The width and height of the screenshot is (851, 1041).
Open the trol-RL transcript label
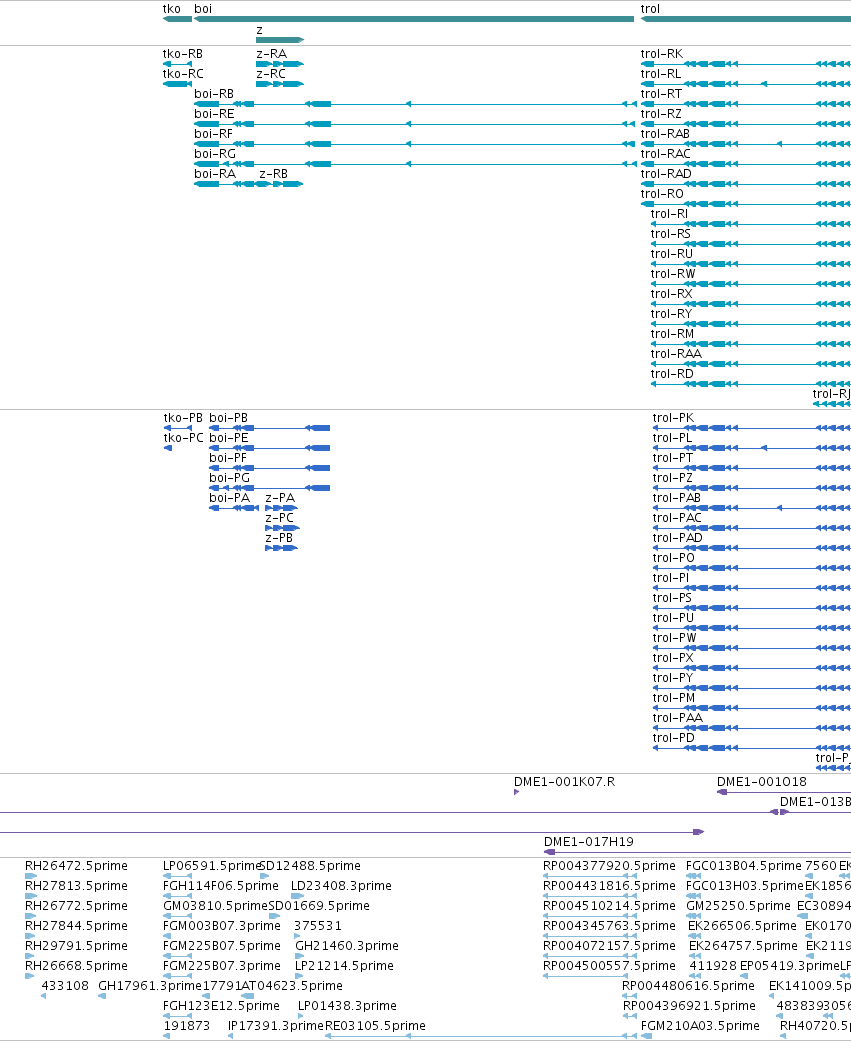(660, 74)
